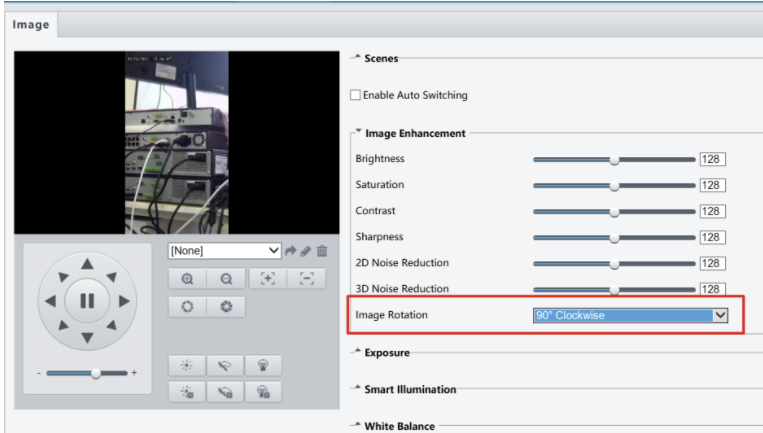Turn on the sun-burst light button
Viewport: 763px width, 433px height.
(x=187, y=365)
